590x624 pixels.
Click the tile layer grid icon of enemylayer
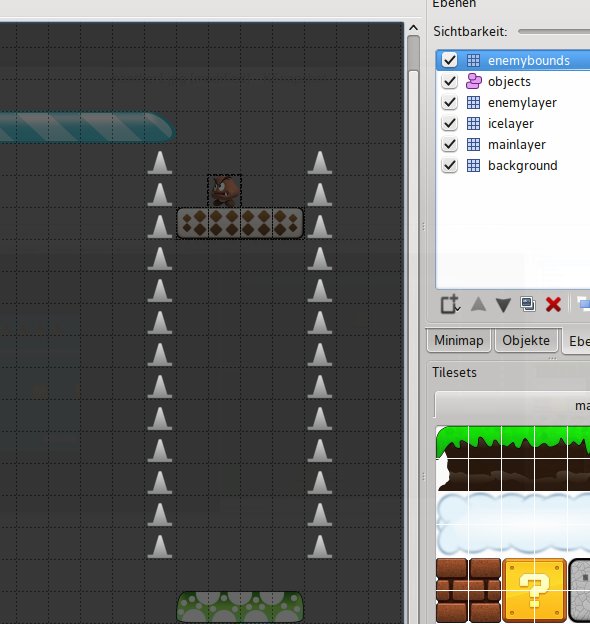[473, 102]
